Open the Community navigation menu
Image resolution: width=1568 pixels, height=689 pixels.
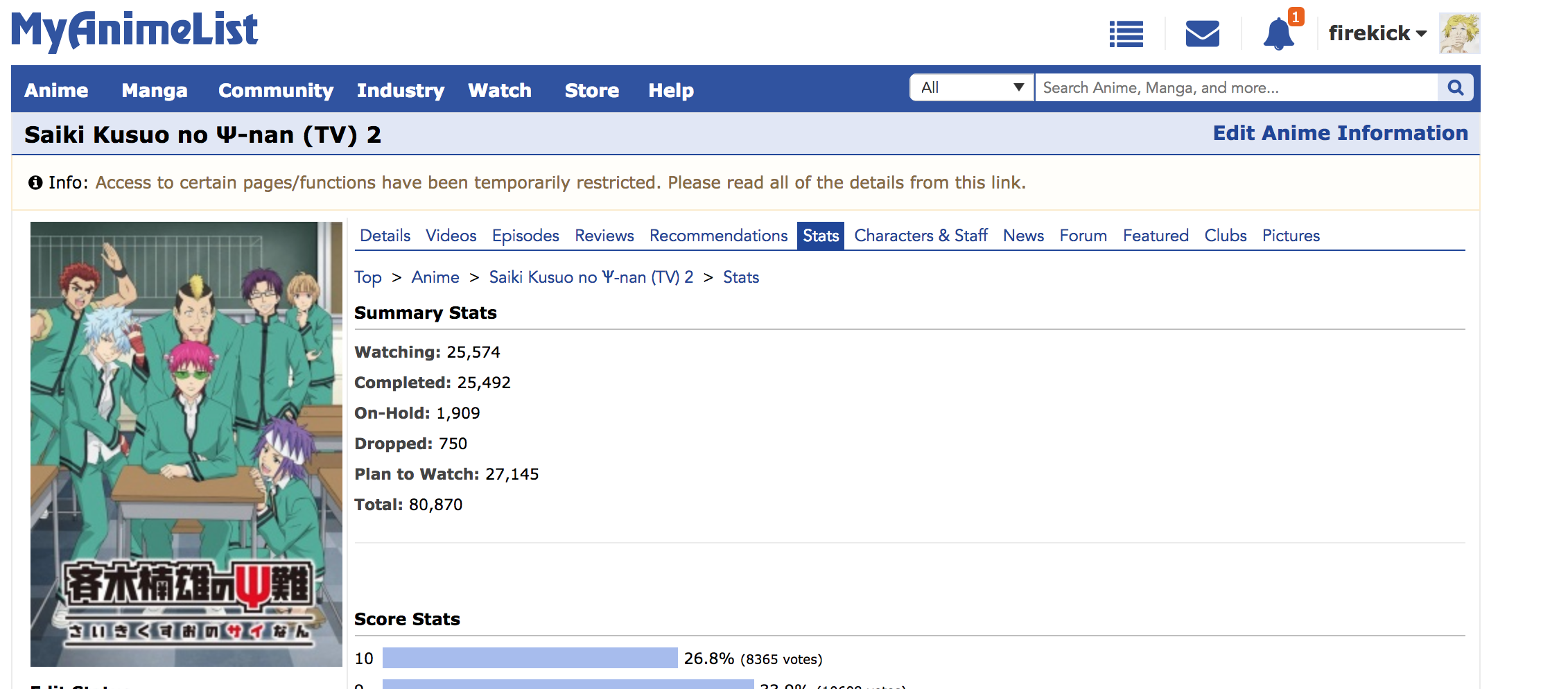point(276,90)
